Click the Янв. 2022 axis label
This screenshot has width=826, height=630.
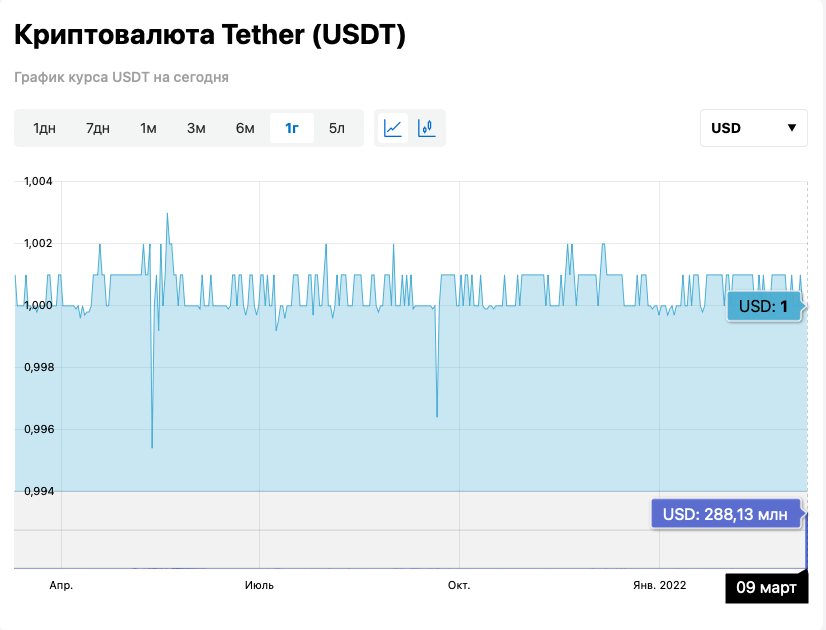point(660,585)
